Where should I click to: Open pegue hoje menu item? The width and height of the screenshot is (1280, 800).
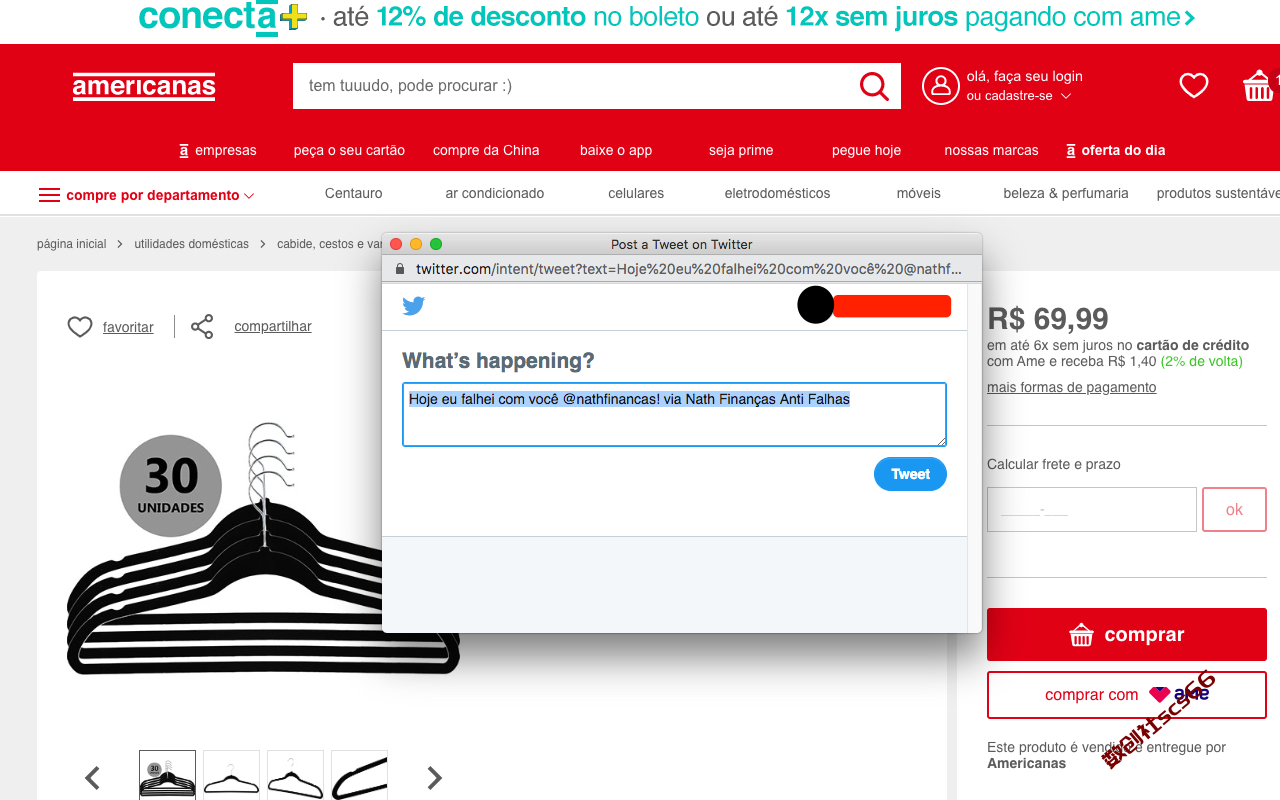pos(866,150)
